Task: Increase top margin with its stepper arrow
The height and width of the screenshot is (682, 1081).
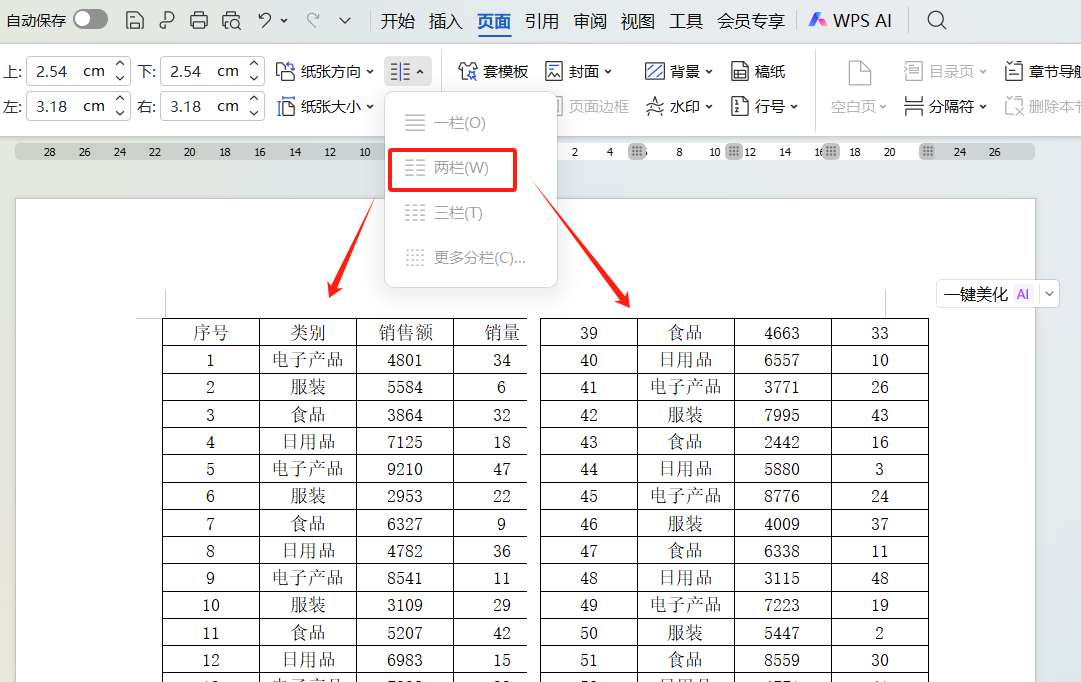Action: [x=121, y=64]
